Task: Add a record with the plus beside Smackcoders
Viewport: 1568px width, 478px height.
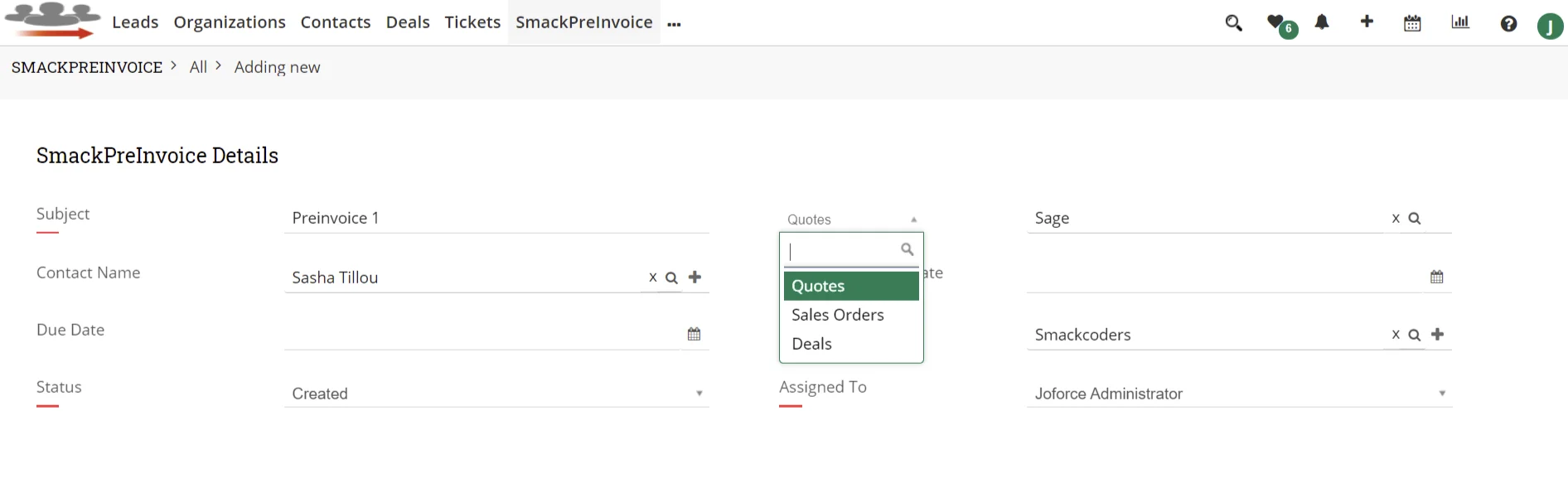Action: click(x=1439, y=335)
